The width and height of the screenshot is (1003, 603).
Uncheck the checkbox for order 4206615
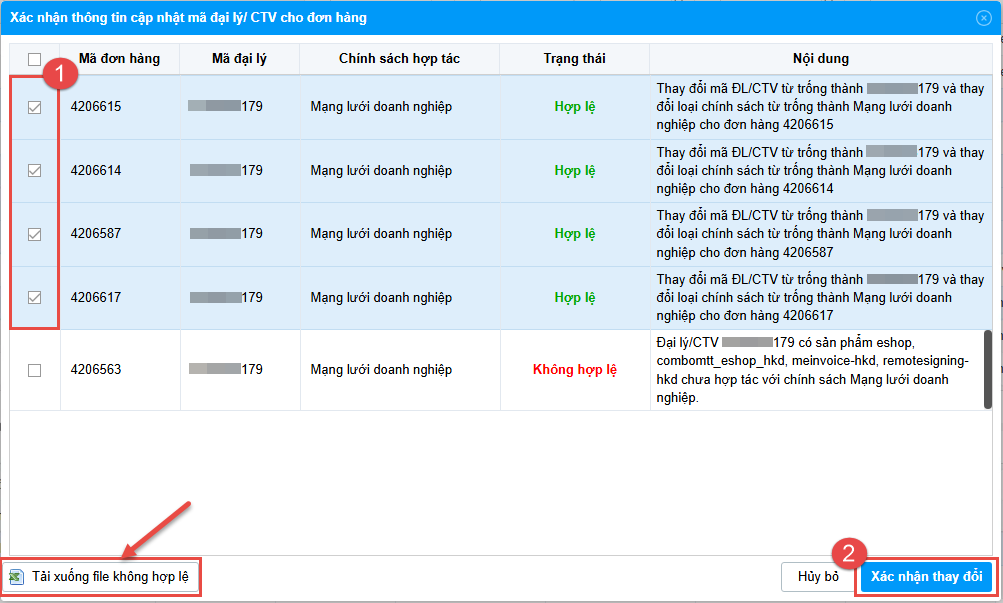[x=35, y=107]
